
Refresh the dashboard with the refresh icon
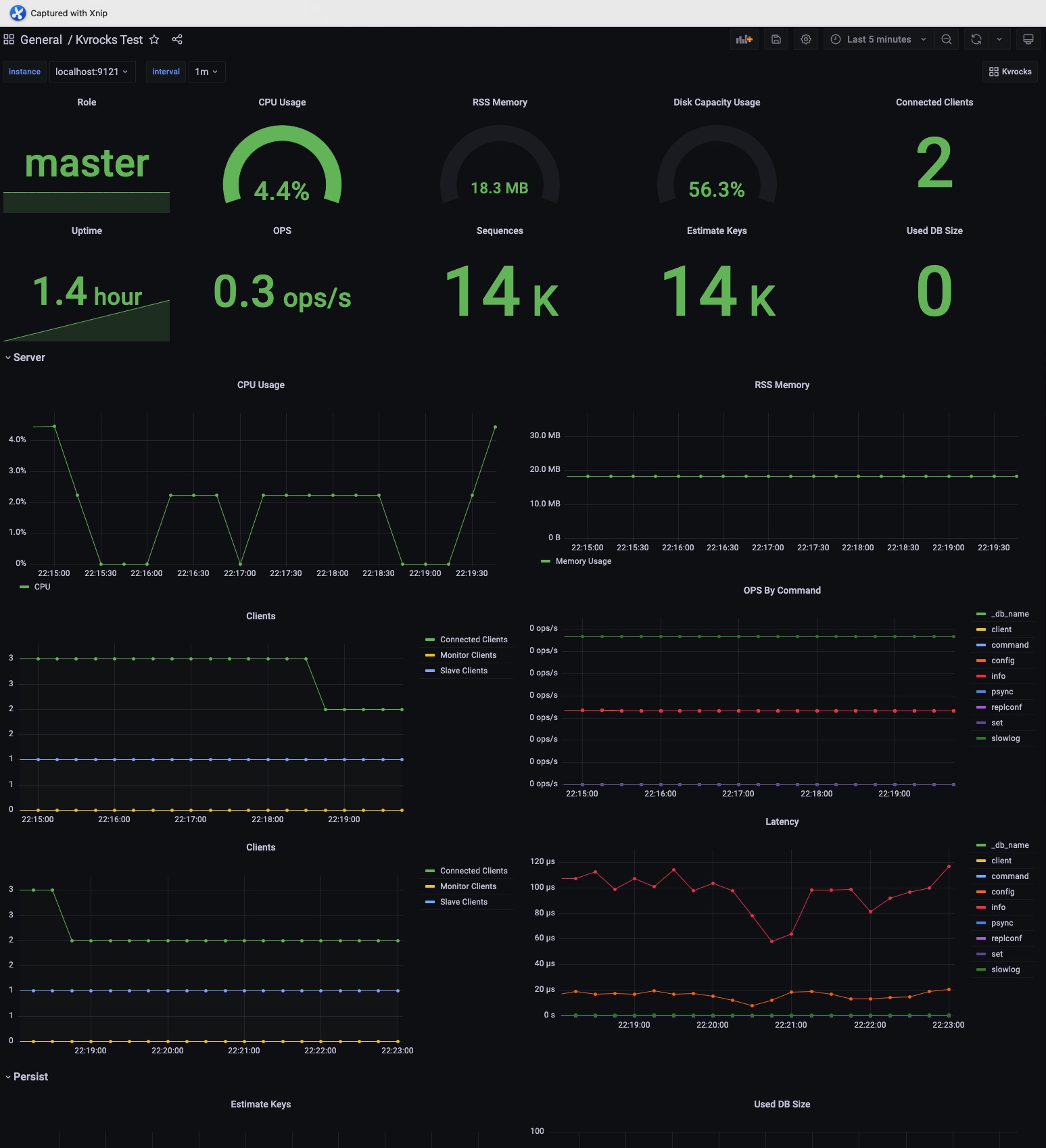[976, 39]
